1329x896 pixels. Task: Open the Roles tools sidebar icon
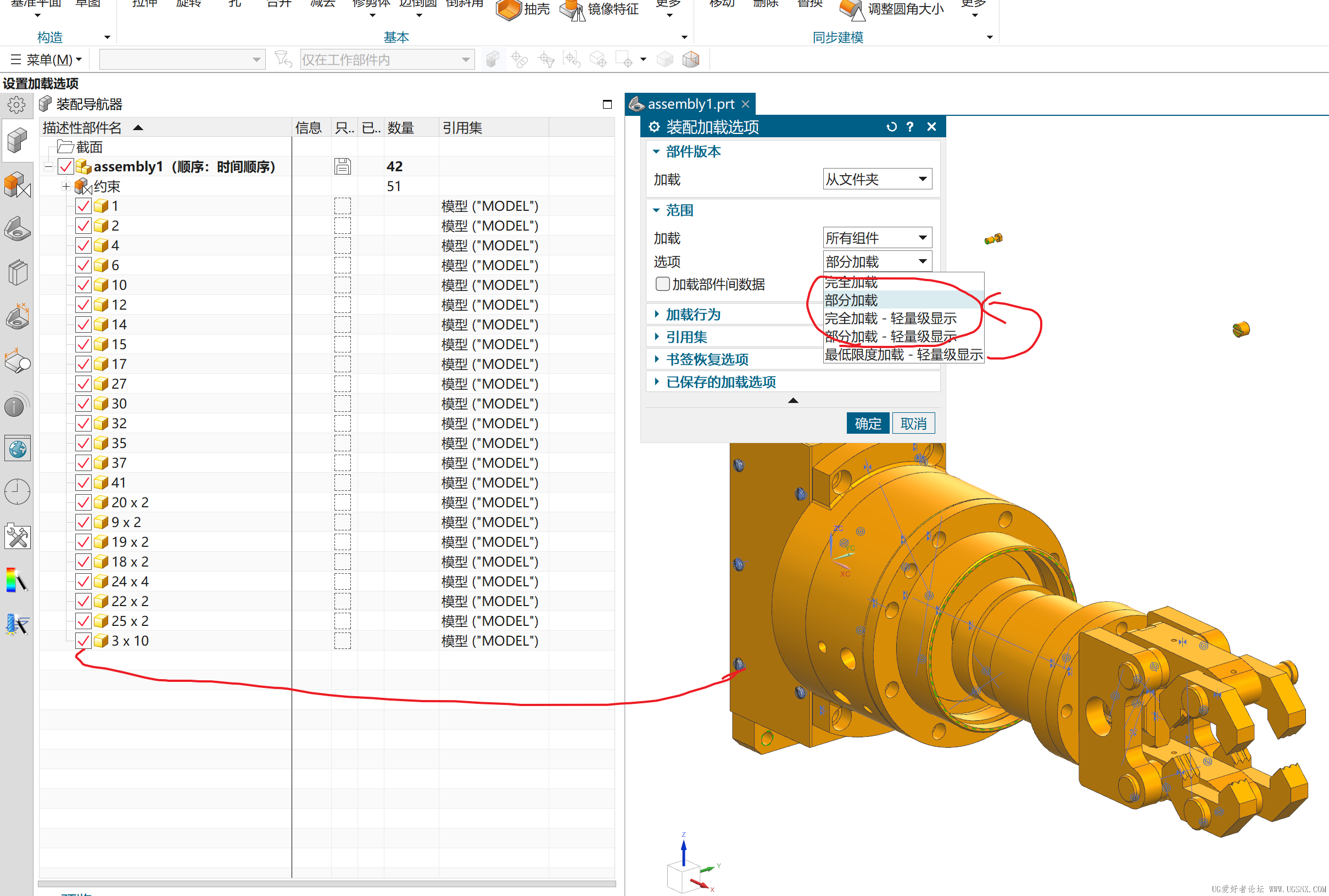(x=17, y=536)
